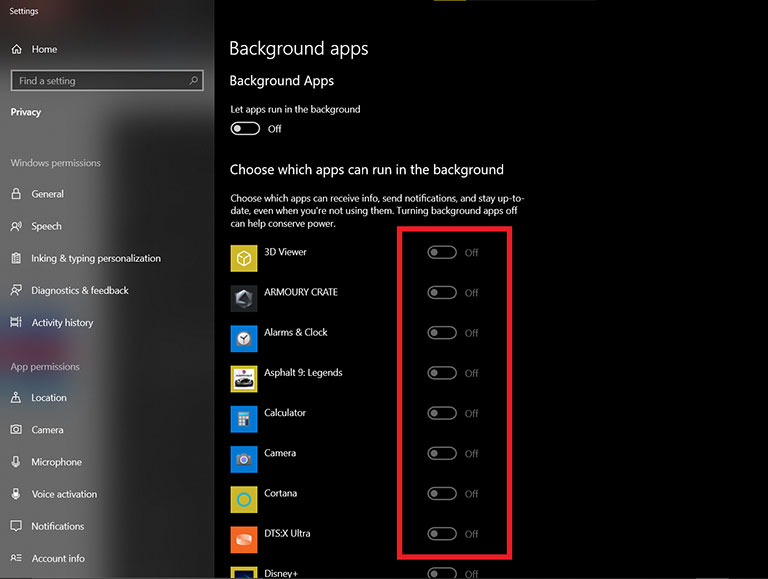Image resolution: width=768 pixels, height=579 pixels.
Task: Click the Windows permissions heading
Action: click(x=55, y=163)
